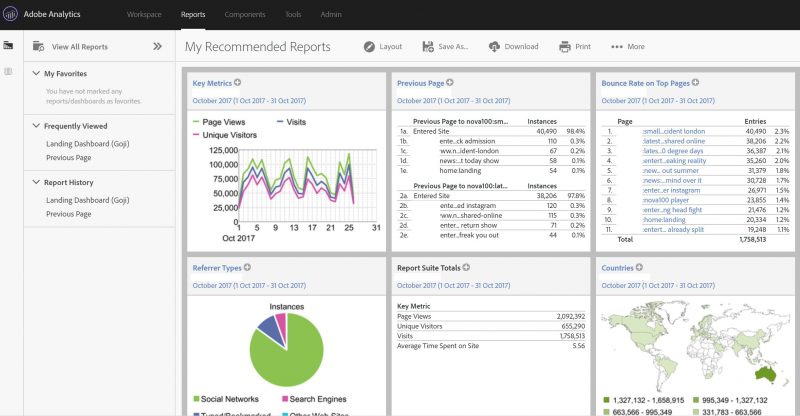Open the Workspace tab
The height and width of the screenshot is (416, 800).
point(144,14)
